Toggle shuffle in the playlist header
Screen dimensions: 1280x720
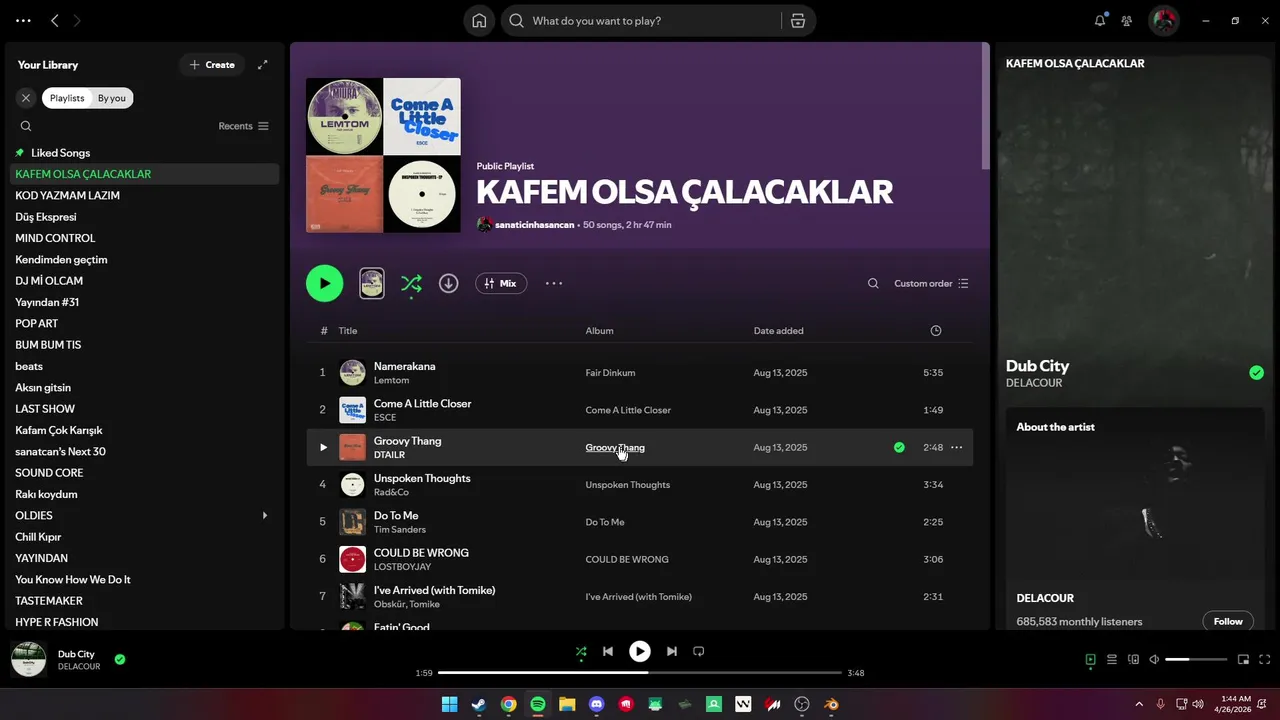(x=411, y=284)
